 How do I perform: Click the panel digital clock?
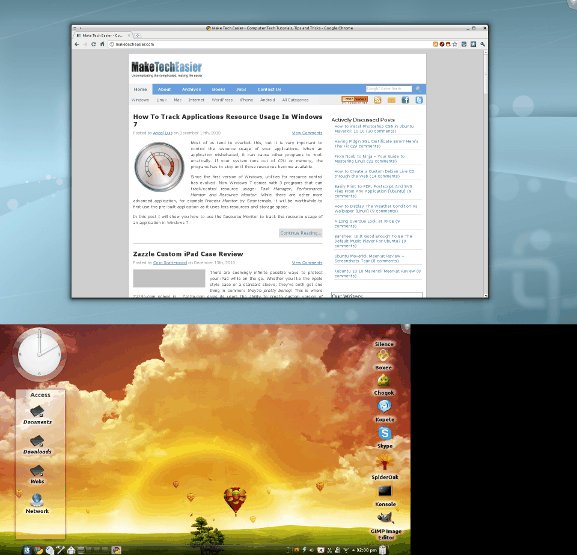(366, 550)
